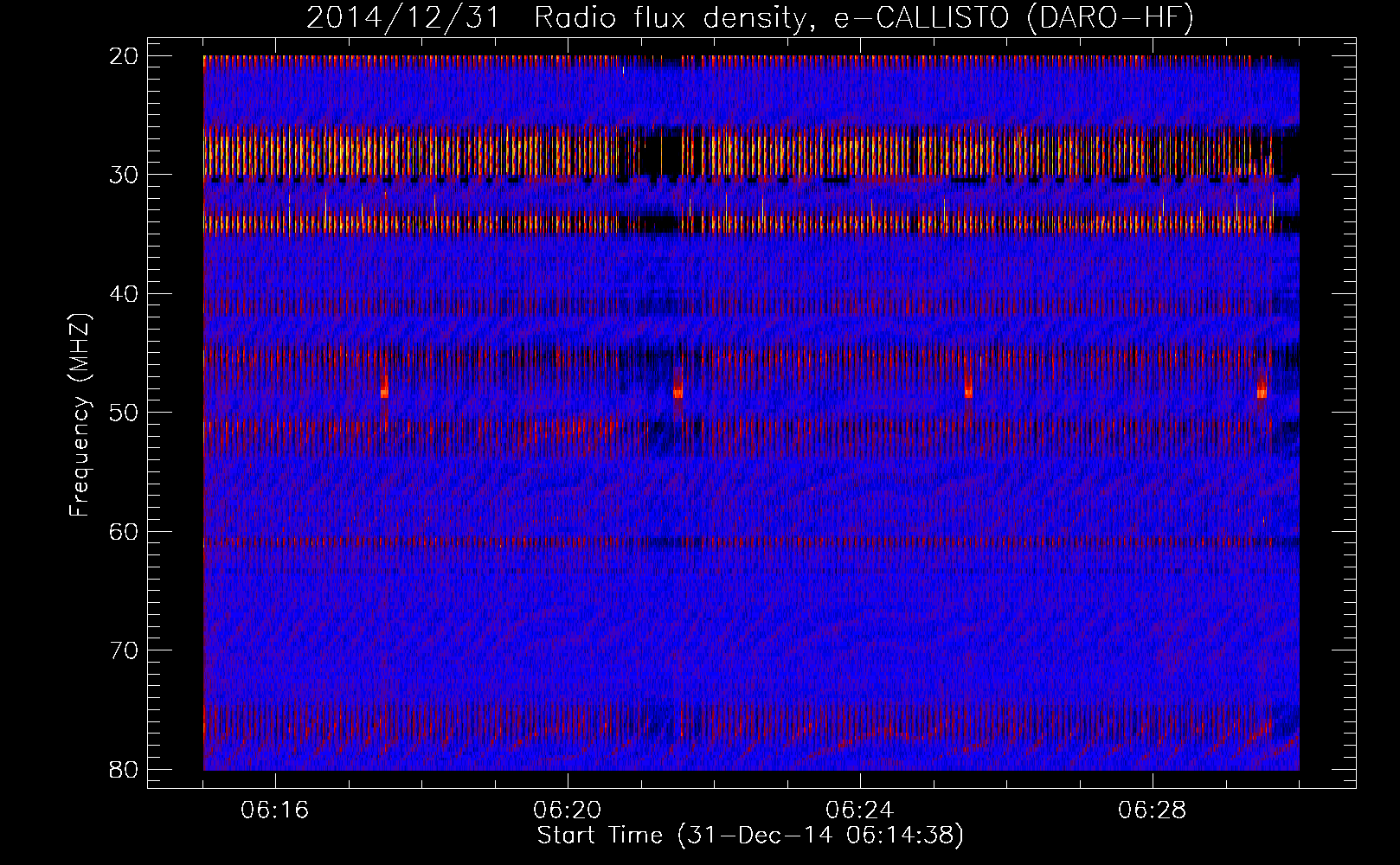Click the 06:20 time axis label

click(568, 811)
